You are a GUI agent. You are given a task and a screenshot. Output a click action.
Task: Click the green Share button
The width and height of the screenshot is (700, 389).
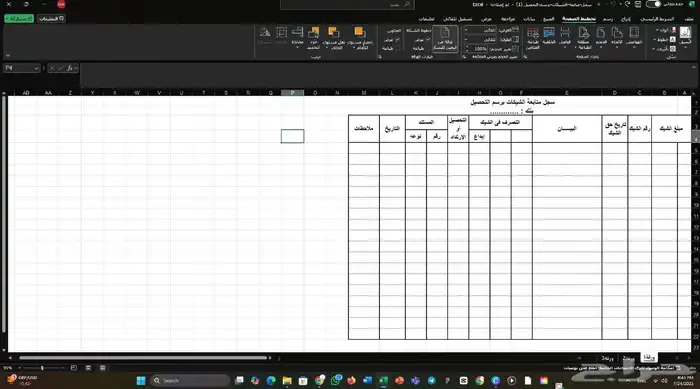click(x=19, y=18)
